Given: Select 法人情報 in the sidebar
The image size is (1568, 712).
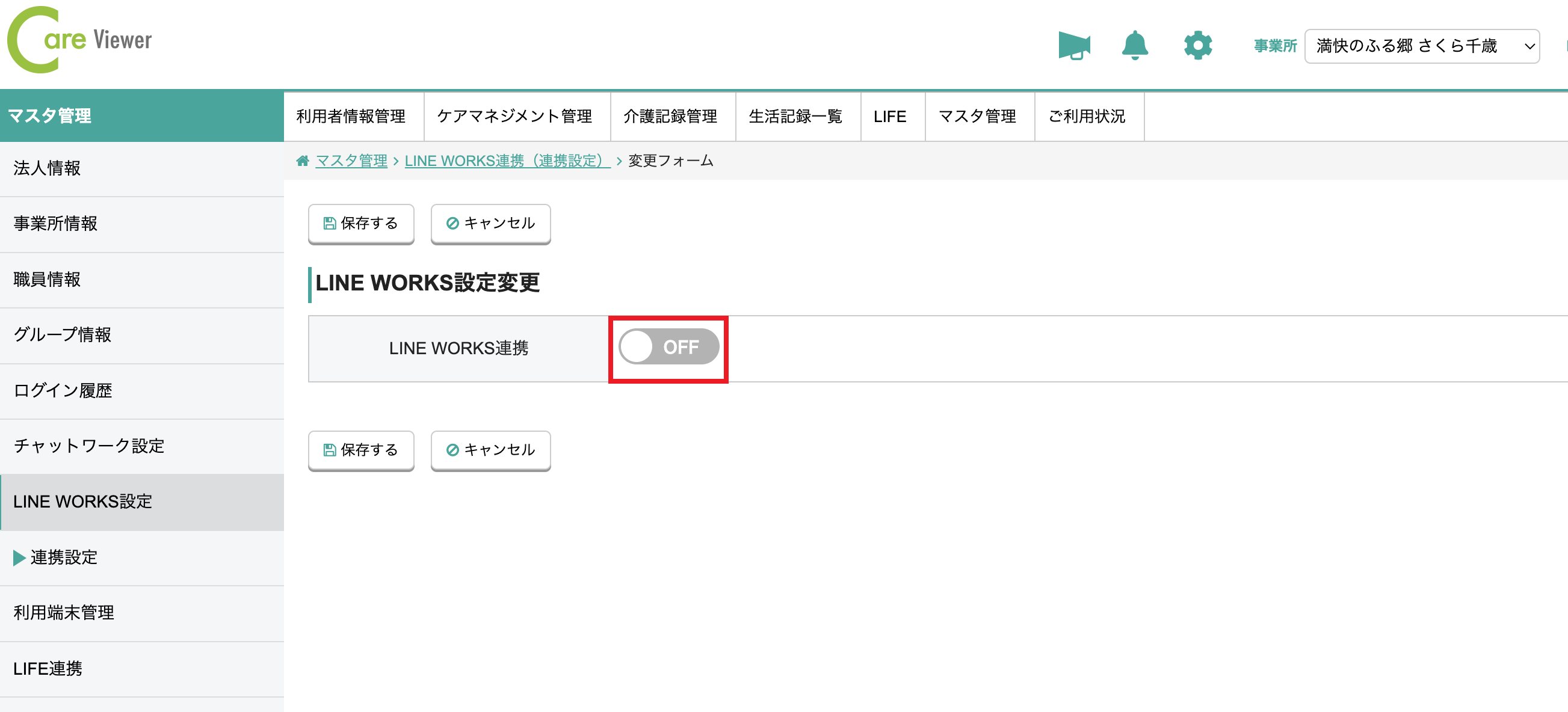Looking at the screenshot, I should (46, 168).
